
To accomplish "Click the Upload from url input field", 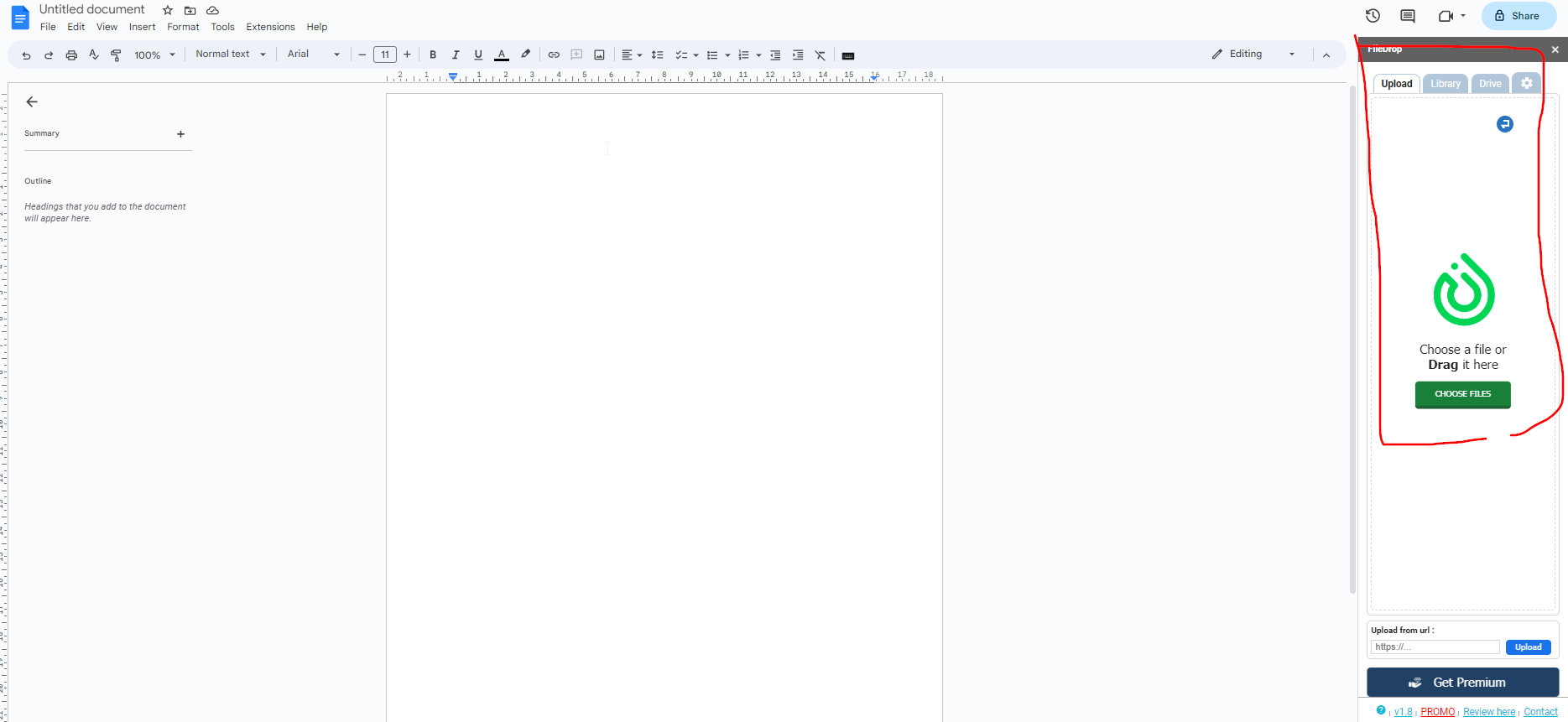I will click(1435, 647).
